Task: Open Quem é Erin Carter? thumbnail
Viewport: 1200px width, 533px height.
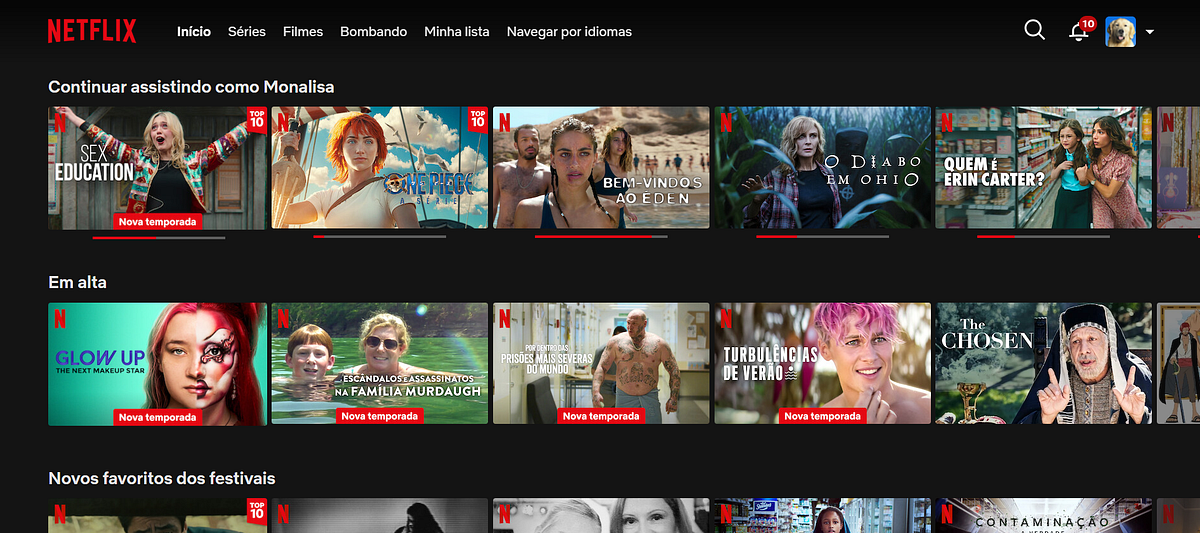Action: tap(1043, 167)
